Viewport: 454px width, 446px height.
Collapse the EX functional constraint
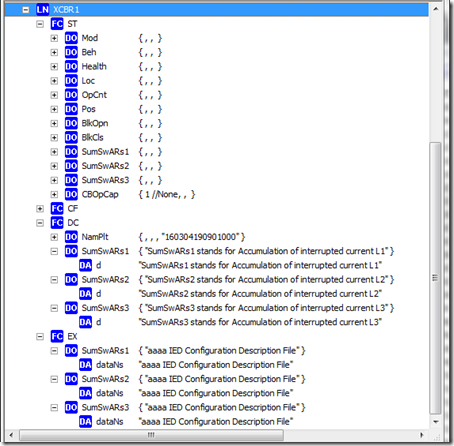[x=40, y=336]
